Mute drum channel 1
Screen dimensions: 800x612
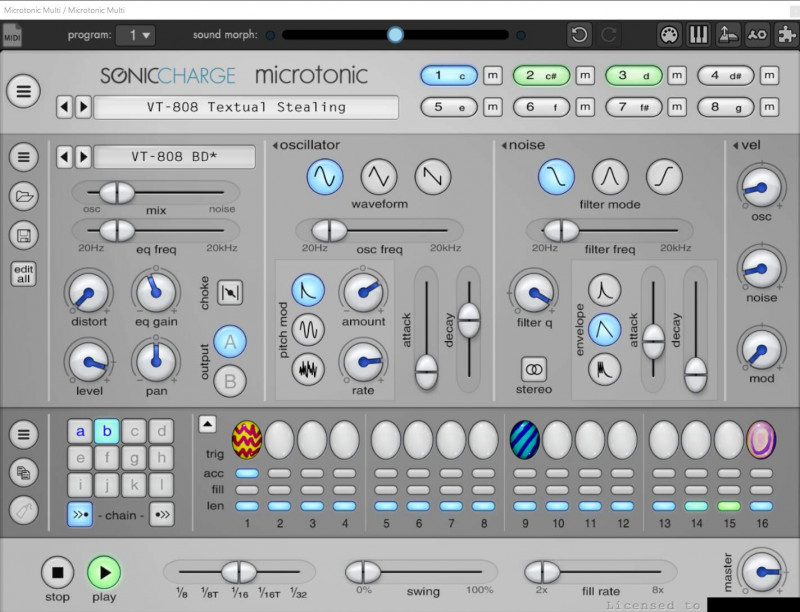[493, 76]
